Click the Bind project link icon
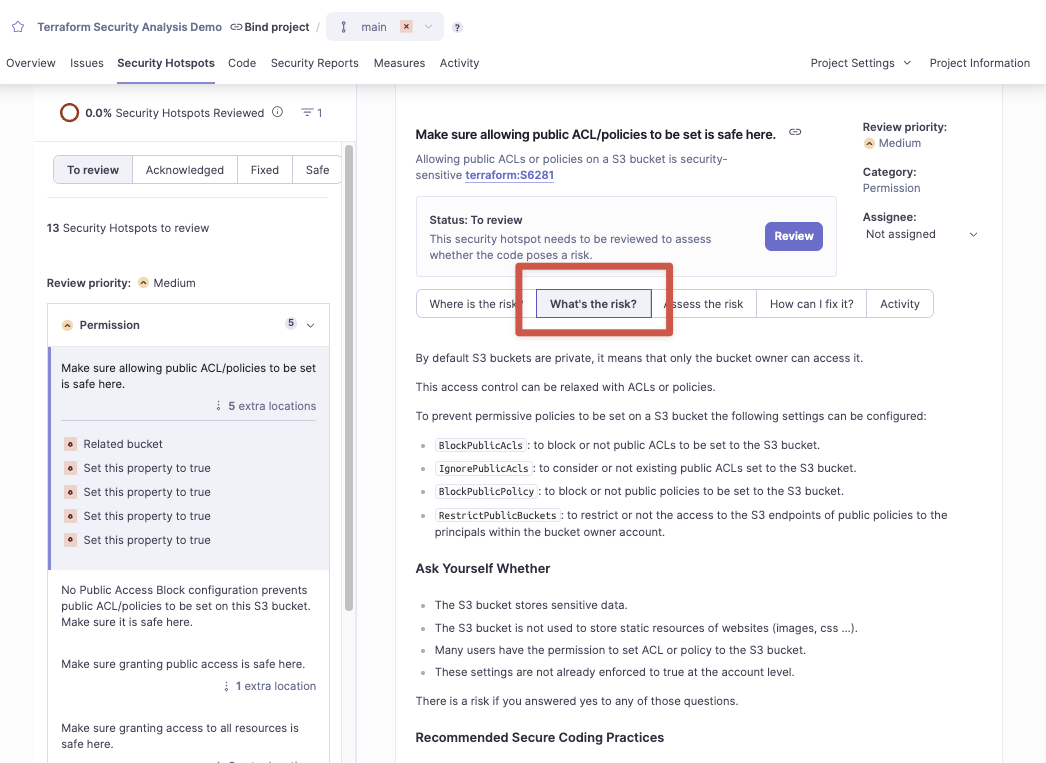This screenshot has width=1046, height=763. point(236,27)
